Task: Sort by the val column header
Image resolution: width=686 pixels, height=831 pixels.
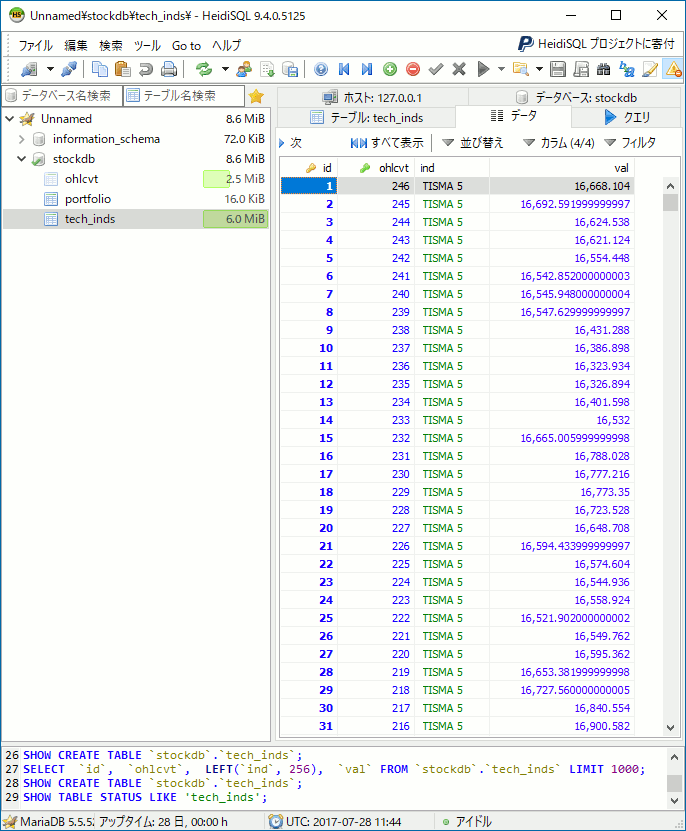Action: [x=561, y=168]
